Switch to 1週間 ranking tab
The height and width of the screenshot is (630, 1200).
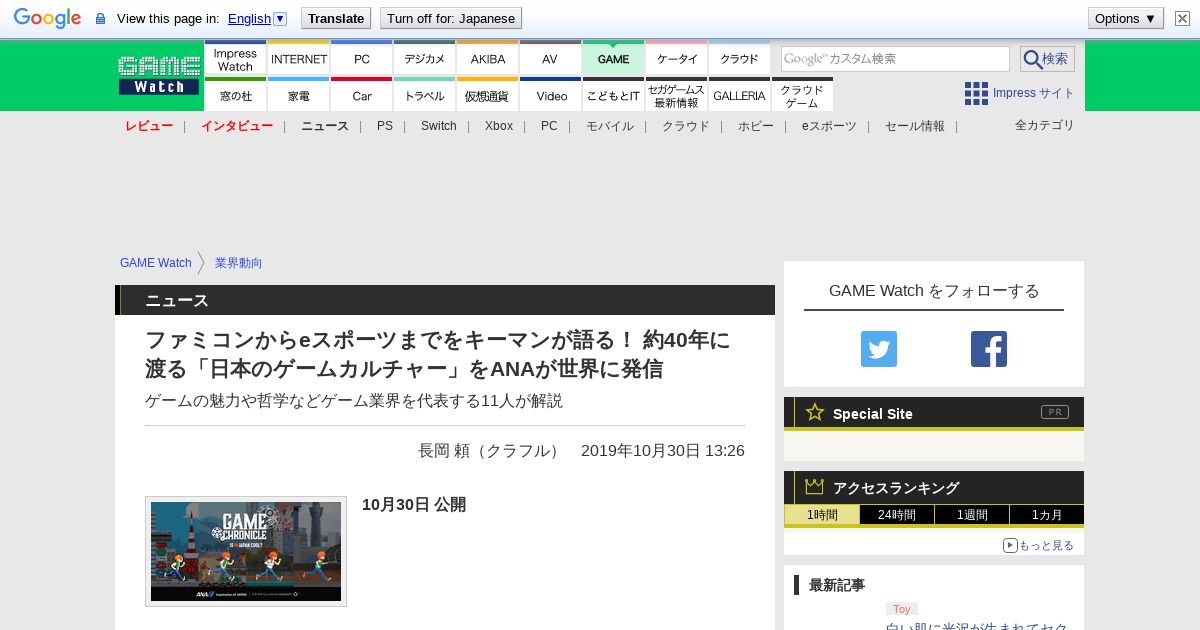tap(971, 515)
